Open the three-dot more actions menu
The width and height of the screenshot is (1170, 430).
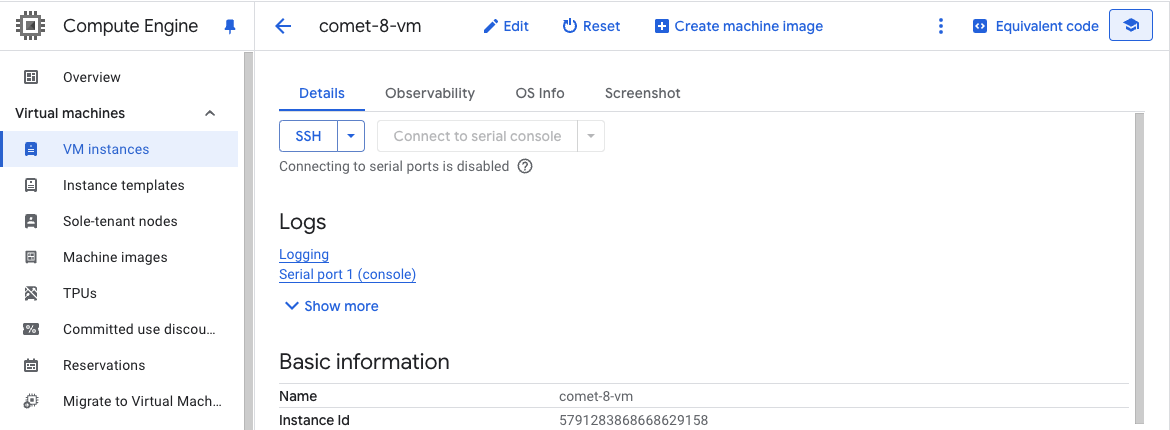tap(940, 27)
